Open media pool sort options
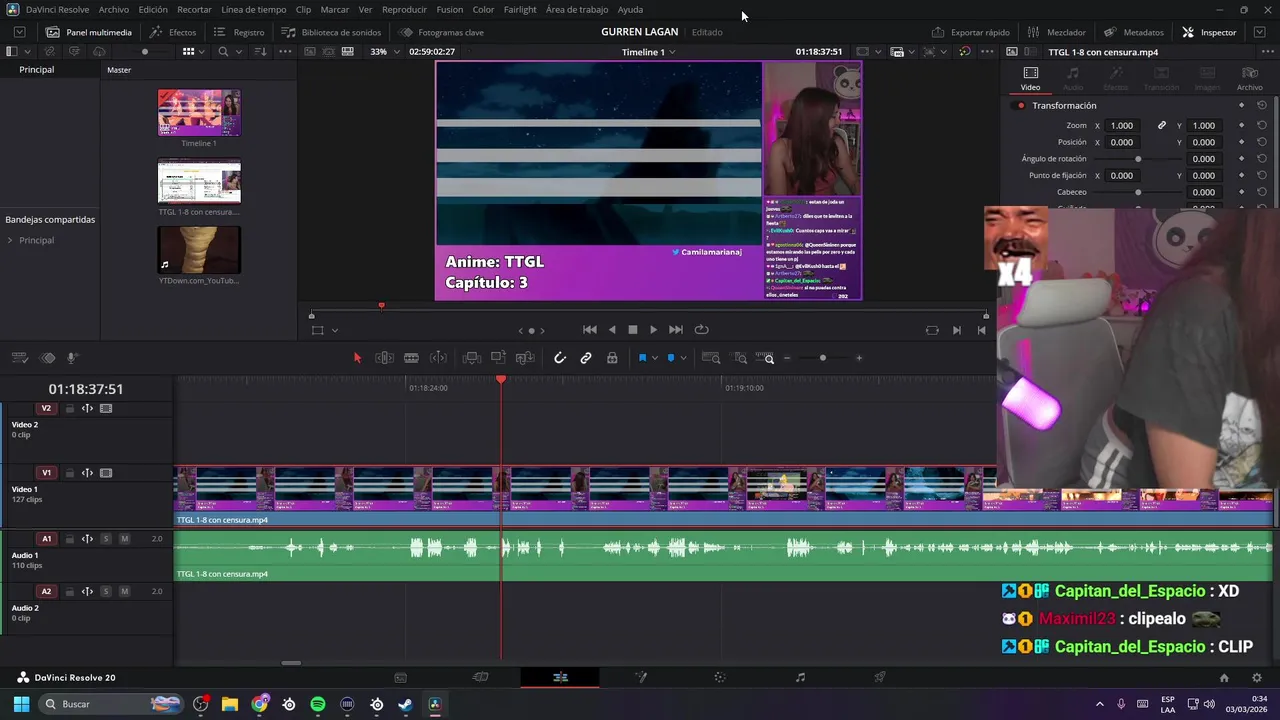This screenshot has width=1280, height=720. (x=260, y=51)
